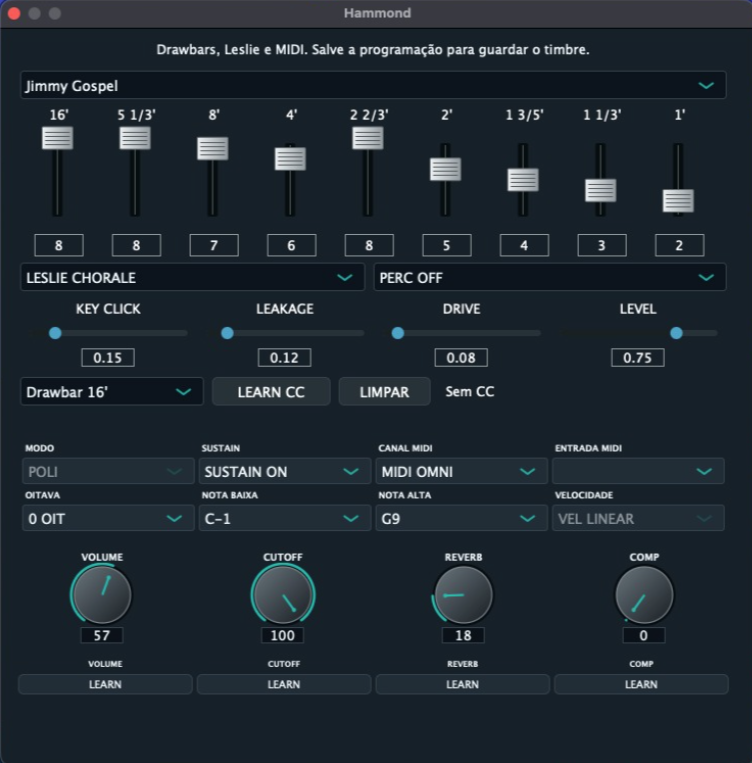Image resolution: width=752 pixels, height=763 pixels.
Task: Click the 1 1/3' value box showing 3
Action: click(602, 245)
